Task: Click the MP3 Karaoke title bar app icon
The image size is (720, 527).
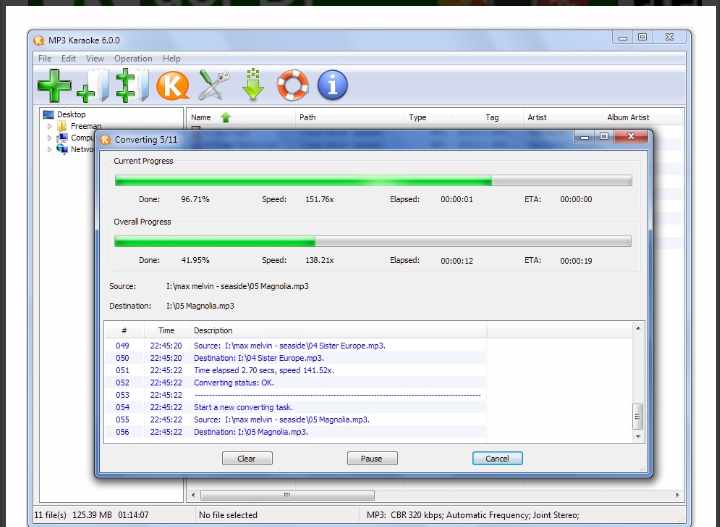Action: point(39,40)
